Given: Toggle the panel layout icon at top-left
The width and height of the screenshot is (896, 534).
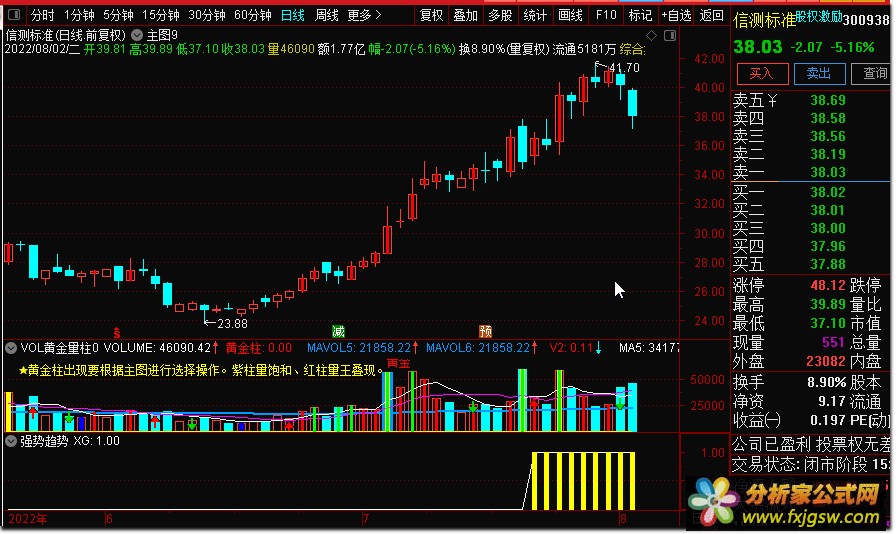Looking at the screenshot, I should point(14,15).
